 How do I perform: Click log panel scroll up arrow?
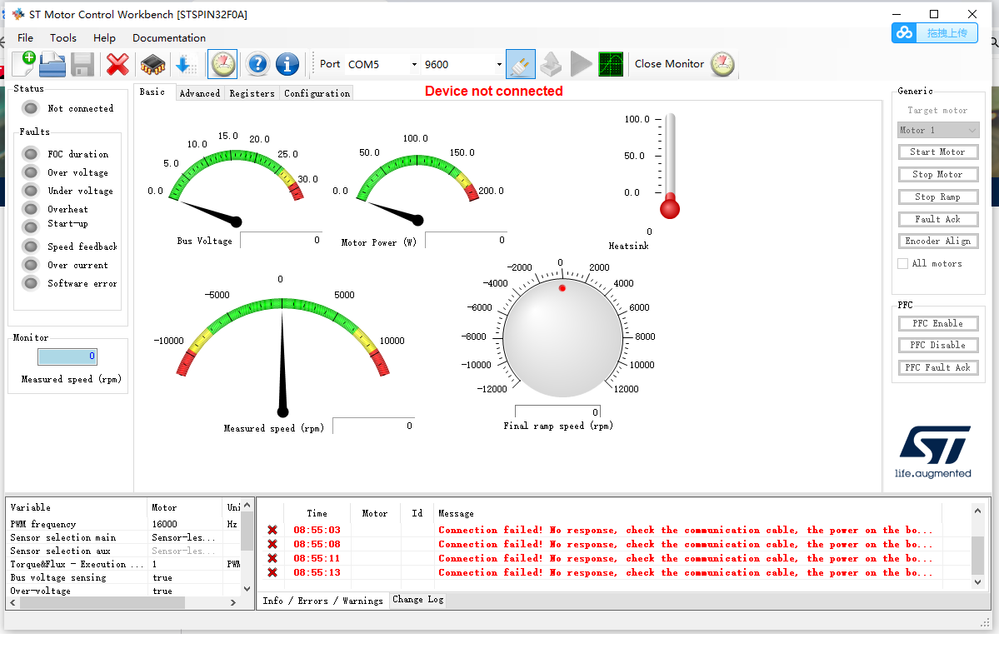pyautogui.click(x=977, y=510)
